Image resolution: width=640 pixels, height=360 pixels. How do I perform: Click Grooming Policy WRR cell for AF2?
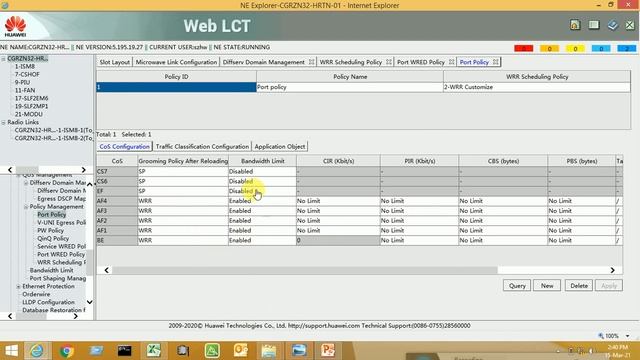pos(183,221)
